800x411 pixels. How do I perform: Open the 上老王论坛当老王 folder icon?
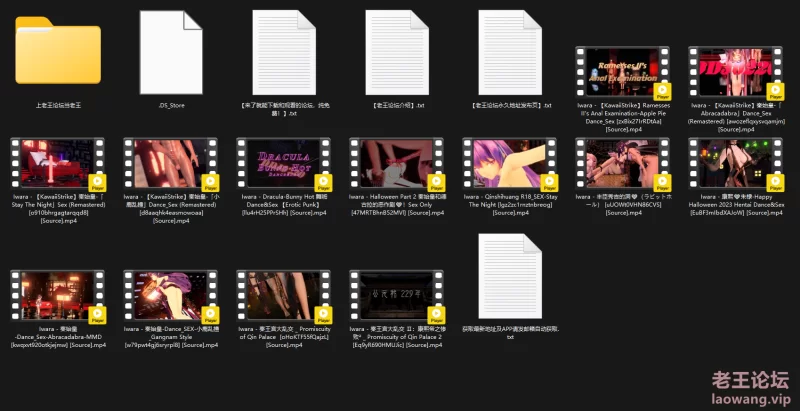[58, 50]
